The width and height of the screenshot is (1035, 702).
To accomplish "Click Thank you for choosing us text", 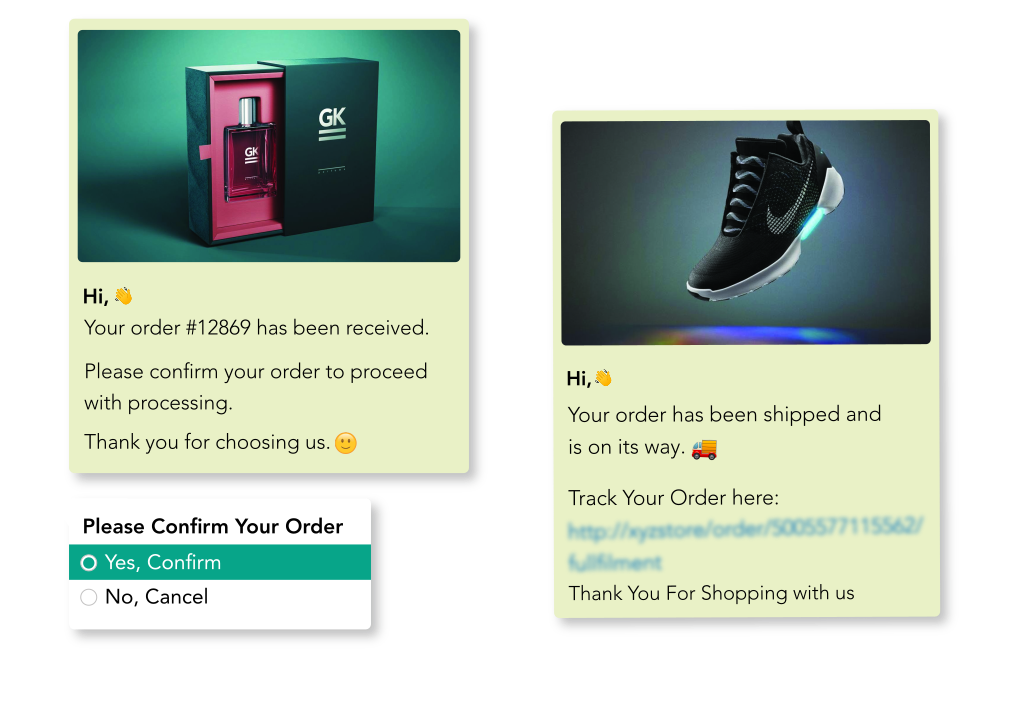I will 207,442.
